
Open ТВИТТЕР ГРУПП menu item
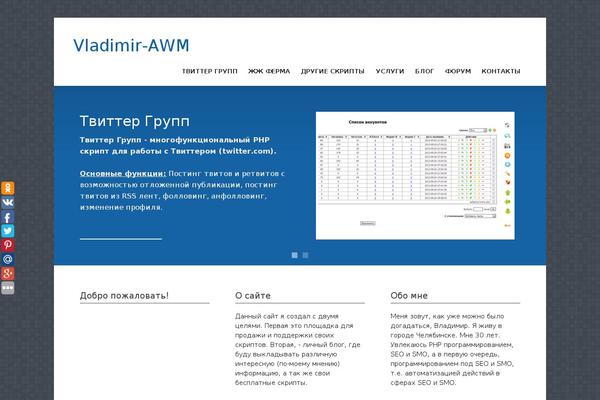click(210, 71)
